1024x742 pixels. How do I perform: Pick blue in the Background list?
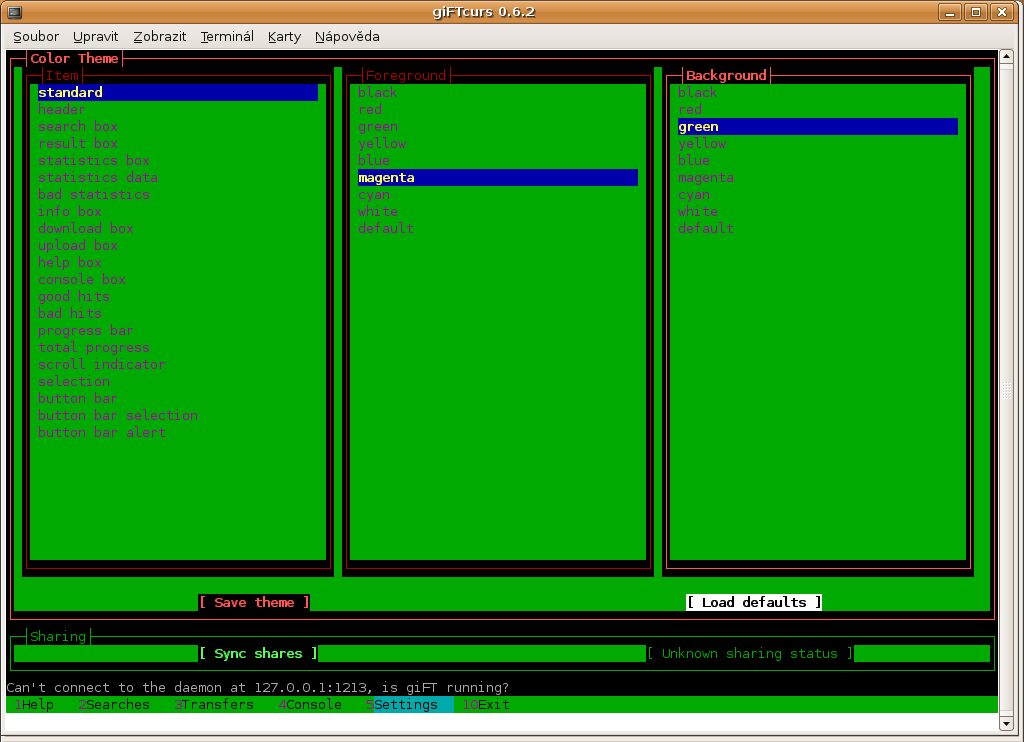(x=694, y=160)
